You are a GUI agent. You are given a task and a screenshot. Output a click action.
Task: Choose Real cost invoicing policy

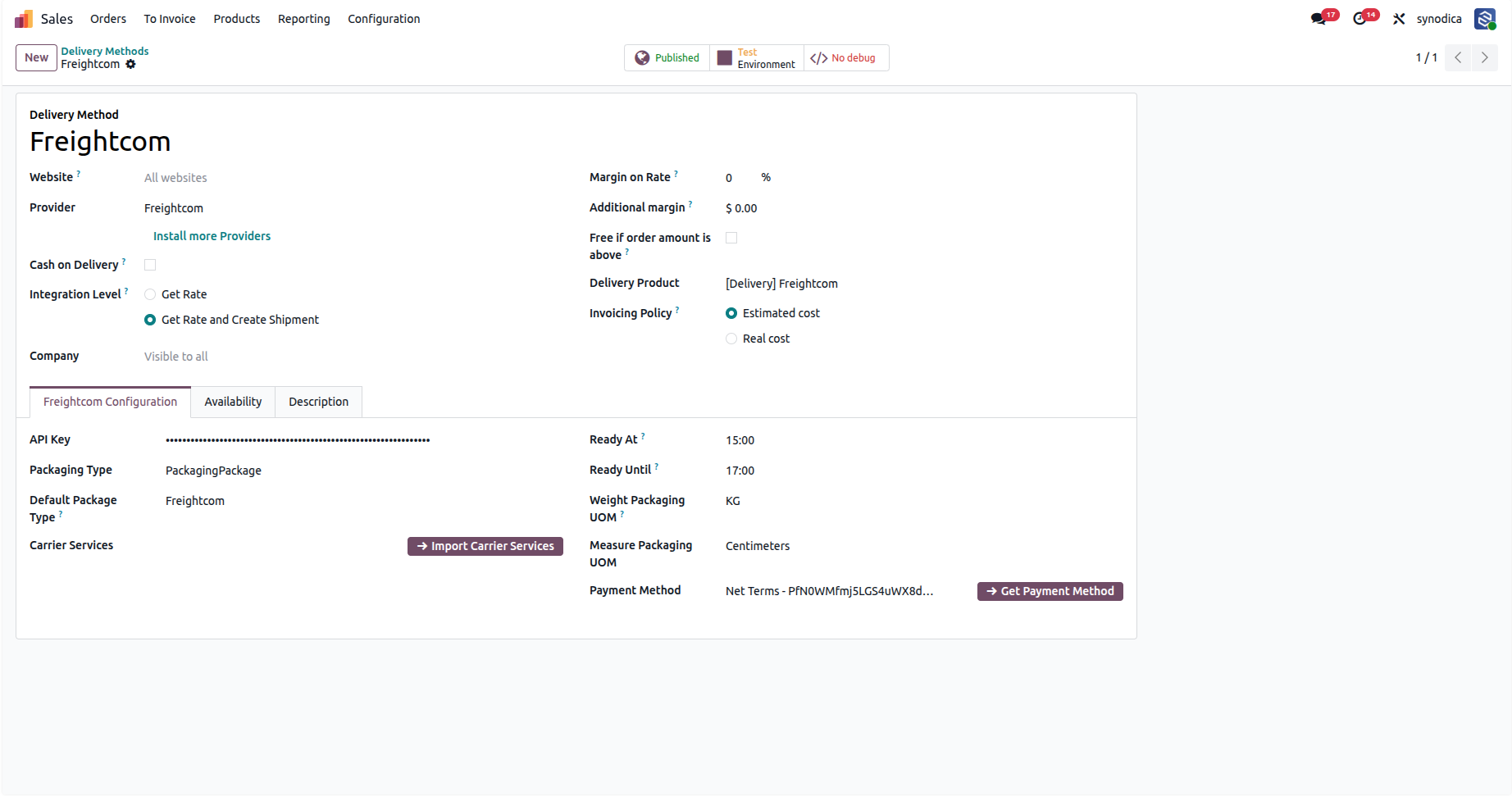pos(731,339)
